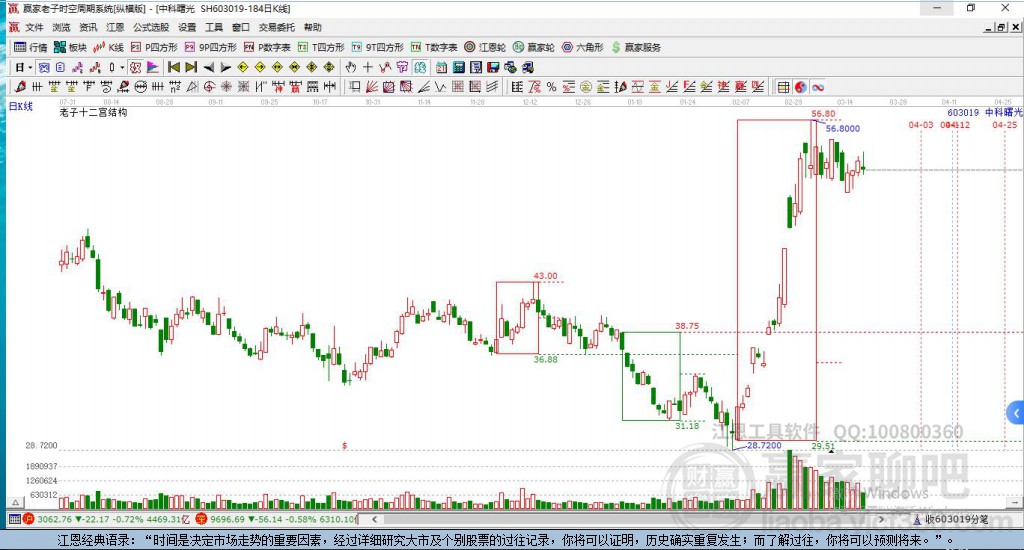Open the 板块 sector view
Viewport: 1024px width, 550px height.
(x=70, y=47)
